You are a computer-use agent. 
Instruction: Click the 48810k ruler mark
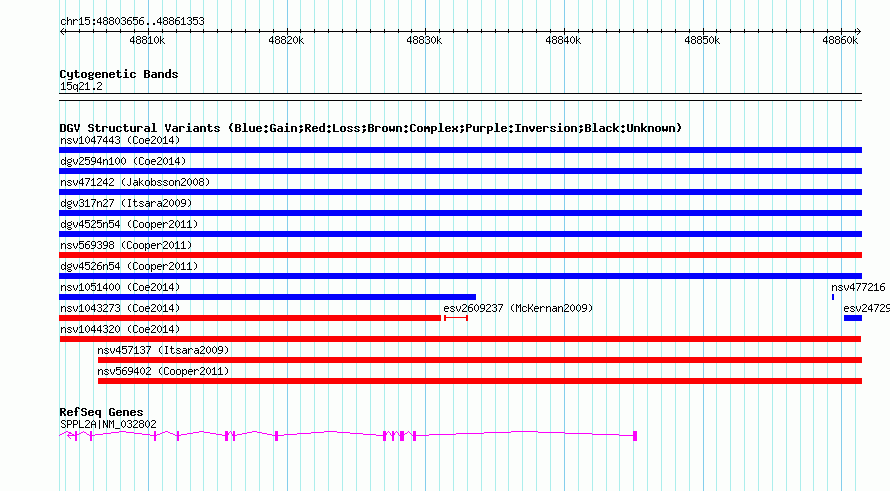tap(148, 40)
